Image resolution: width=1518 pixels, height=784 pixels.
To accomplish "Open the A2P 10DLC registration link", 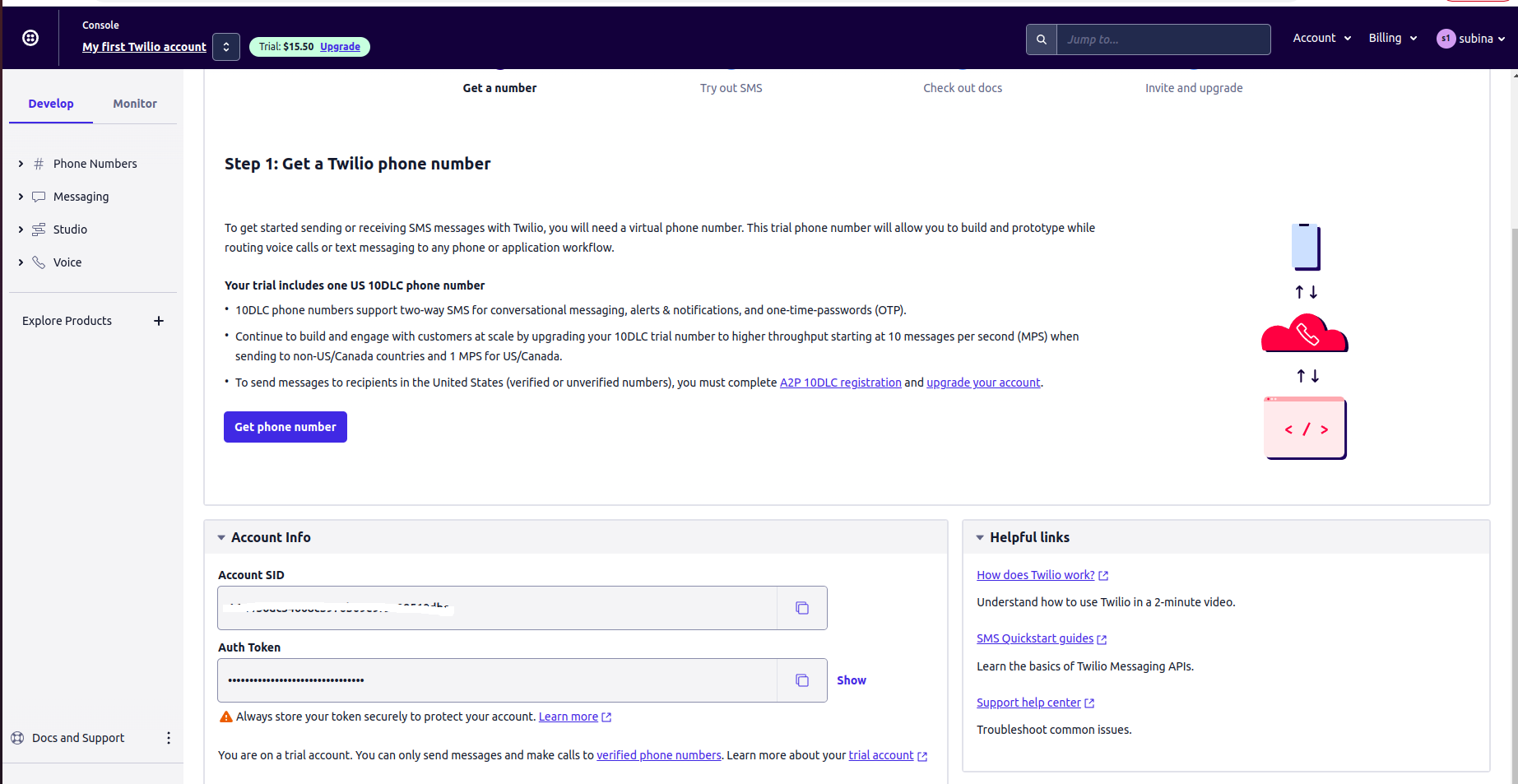I will point(840,383).
